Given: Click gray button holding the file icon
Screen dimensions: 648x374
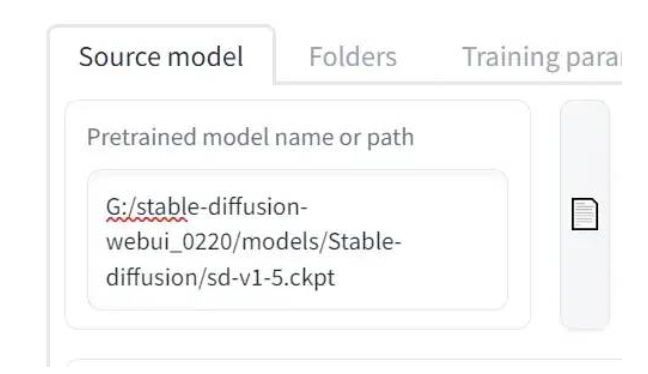Looking at the screenshot, I should [x=585, y=215].
